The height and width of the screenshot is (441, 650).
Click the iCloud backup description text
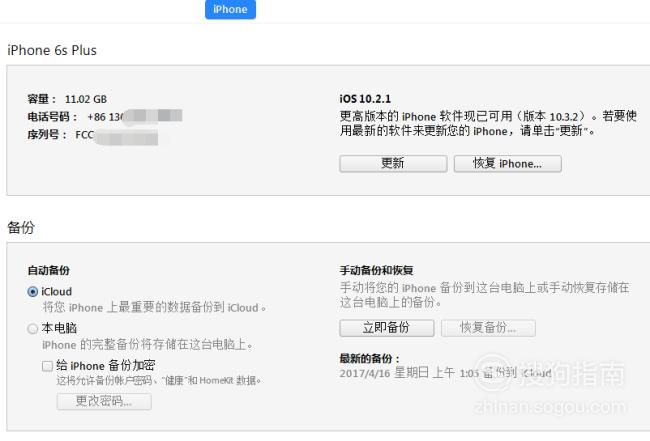point(154,308)
